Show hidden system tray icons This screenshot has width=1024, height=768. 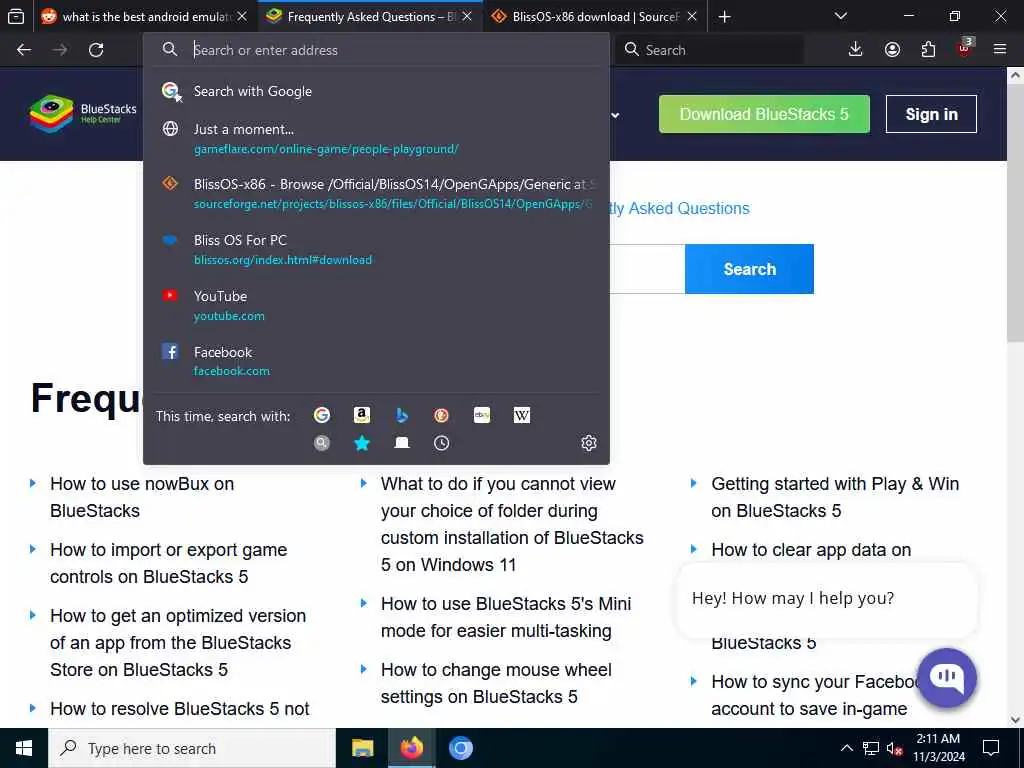(x=846, y=748)
